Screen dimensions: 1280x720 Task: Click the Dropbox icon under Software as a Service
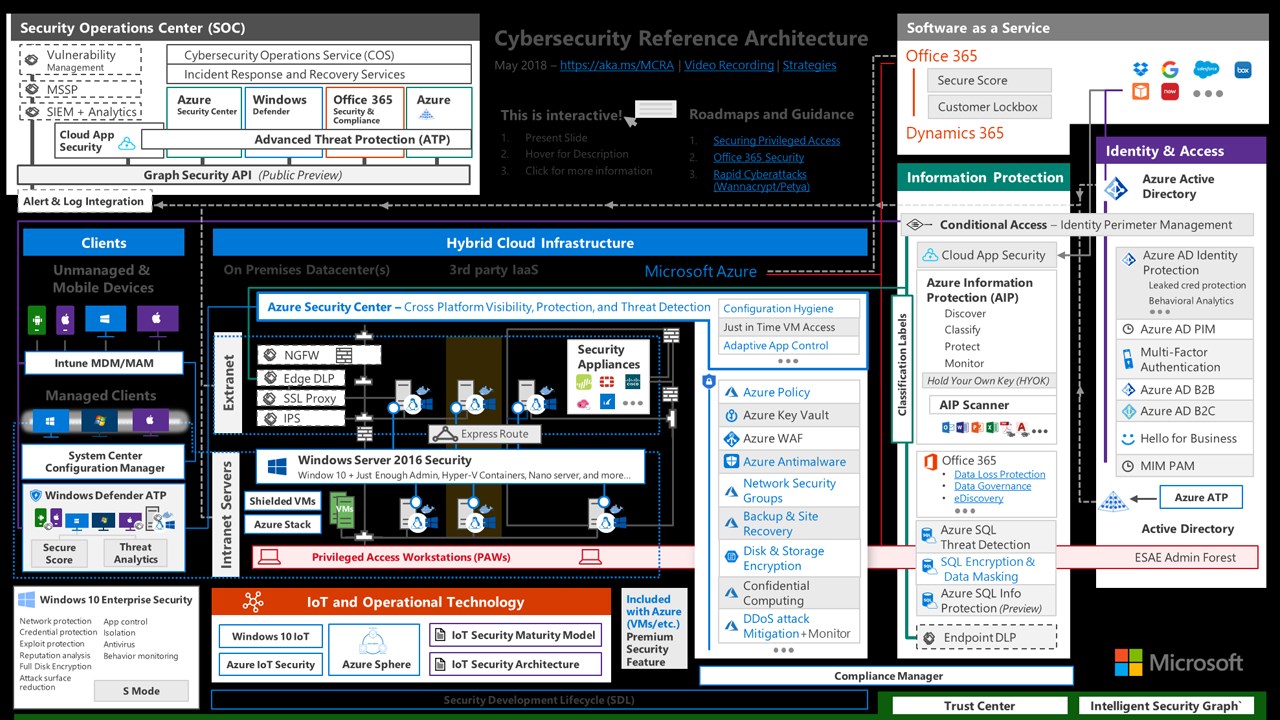click(1141, 69)
